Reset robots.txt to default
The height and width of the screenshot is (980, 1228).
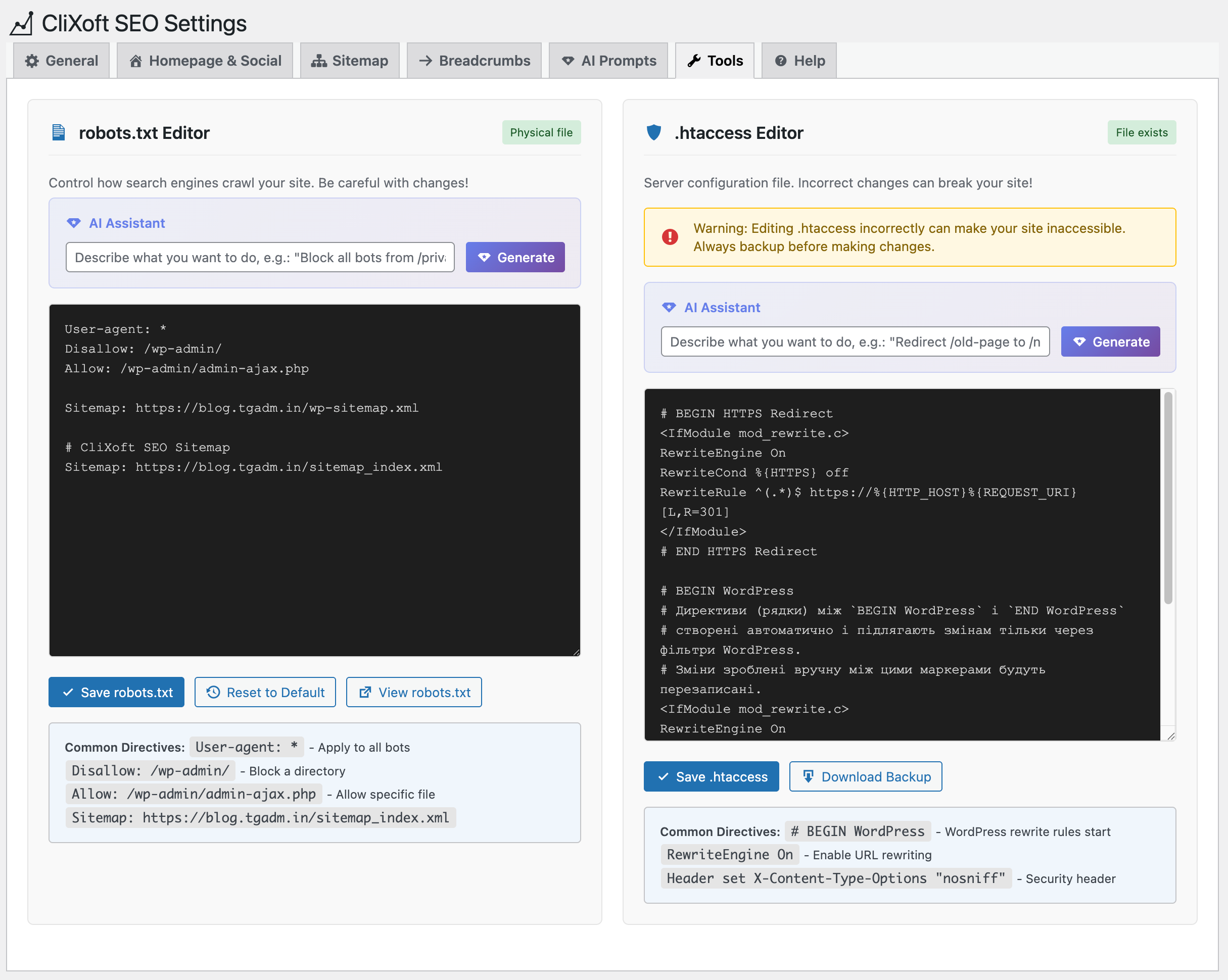click(265, 693)
